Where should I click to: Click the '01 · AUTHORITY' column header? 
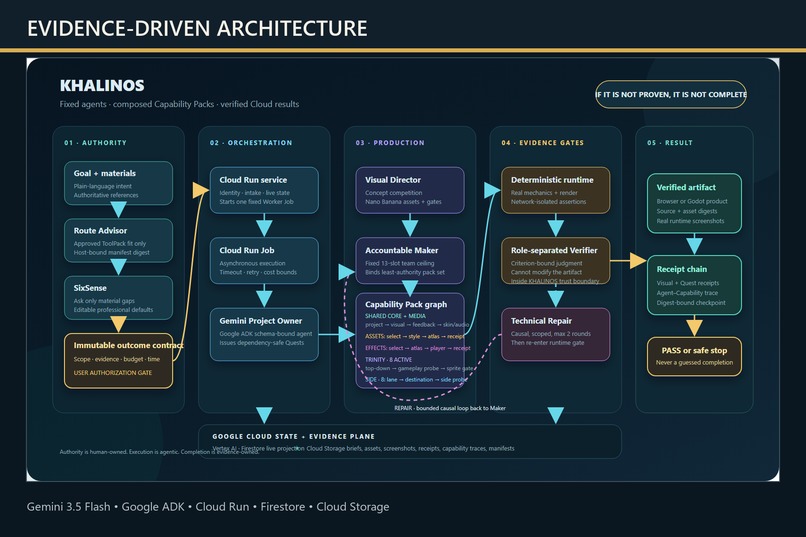click(x=95, y=143)
